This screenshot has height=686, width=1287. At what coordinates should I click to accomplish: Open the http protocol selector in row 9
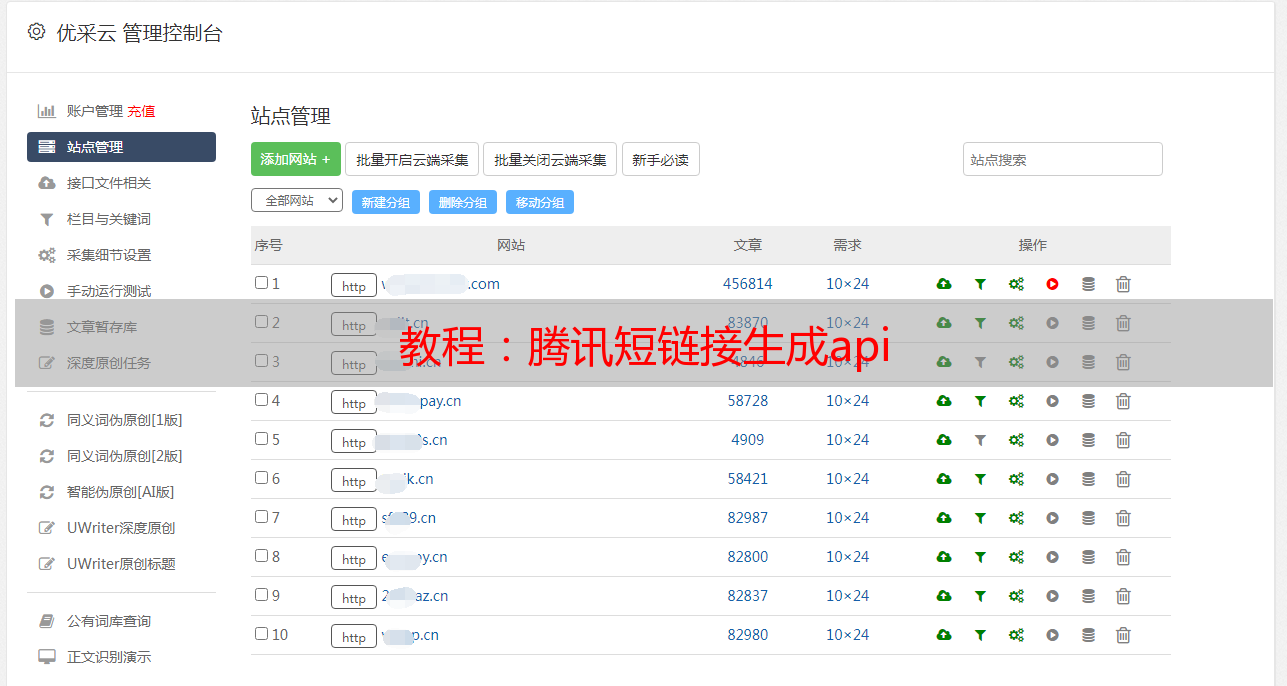tap(354, 597)
